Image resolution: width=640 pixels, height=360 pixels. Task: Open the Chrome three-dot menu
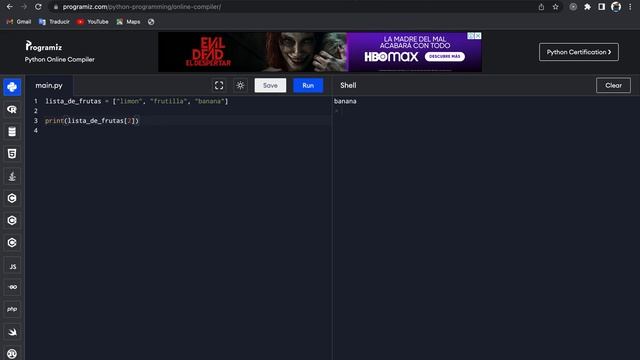pyautogui.click(x=630, y=7)
